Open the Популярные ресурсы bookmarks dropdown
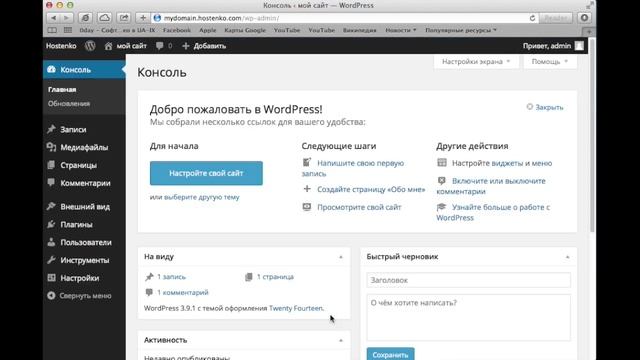The image size is (640, 360). 461,30
